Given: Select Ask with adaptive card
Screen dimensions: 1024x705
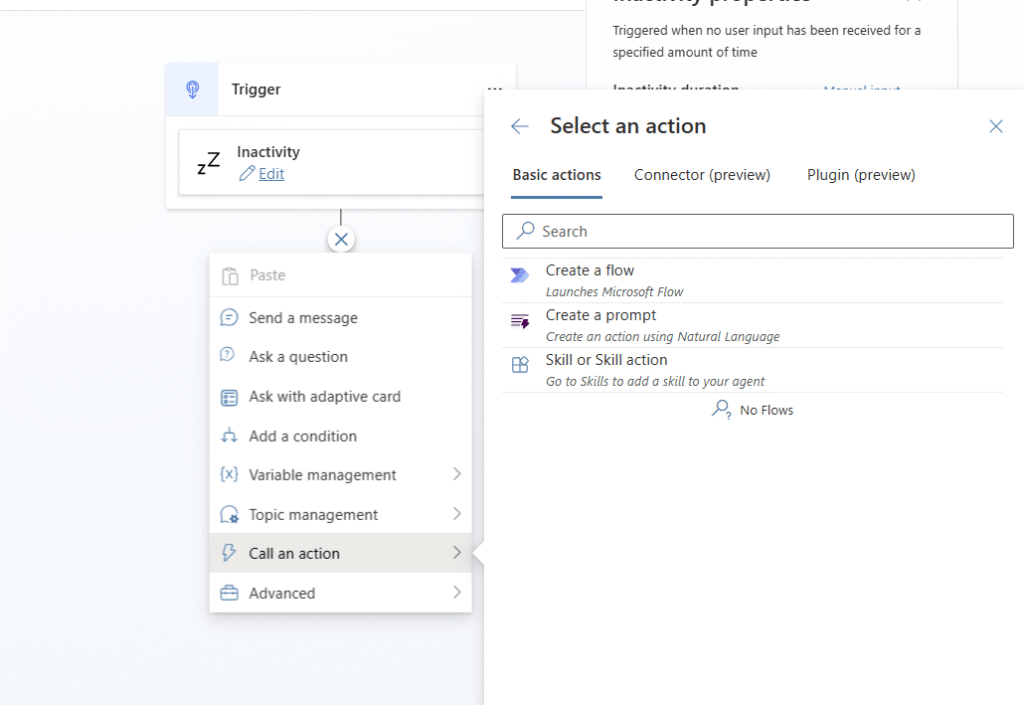Looking at the screenshot, I should click(340, 397).
